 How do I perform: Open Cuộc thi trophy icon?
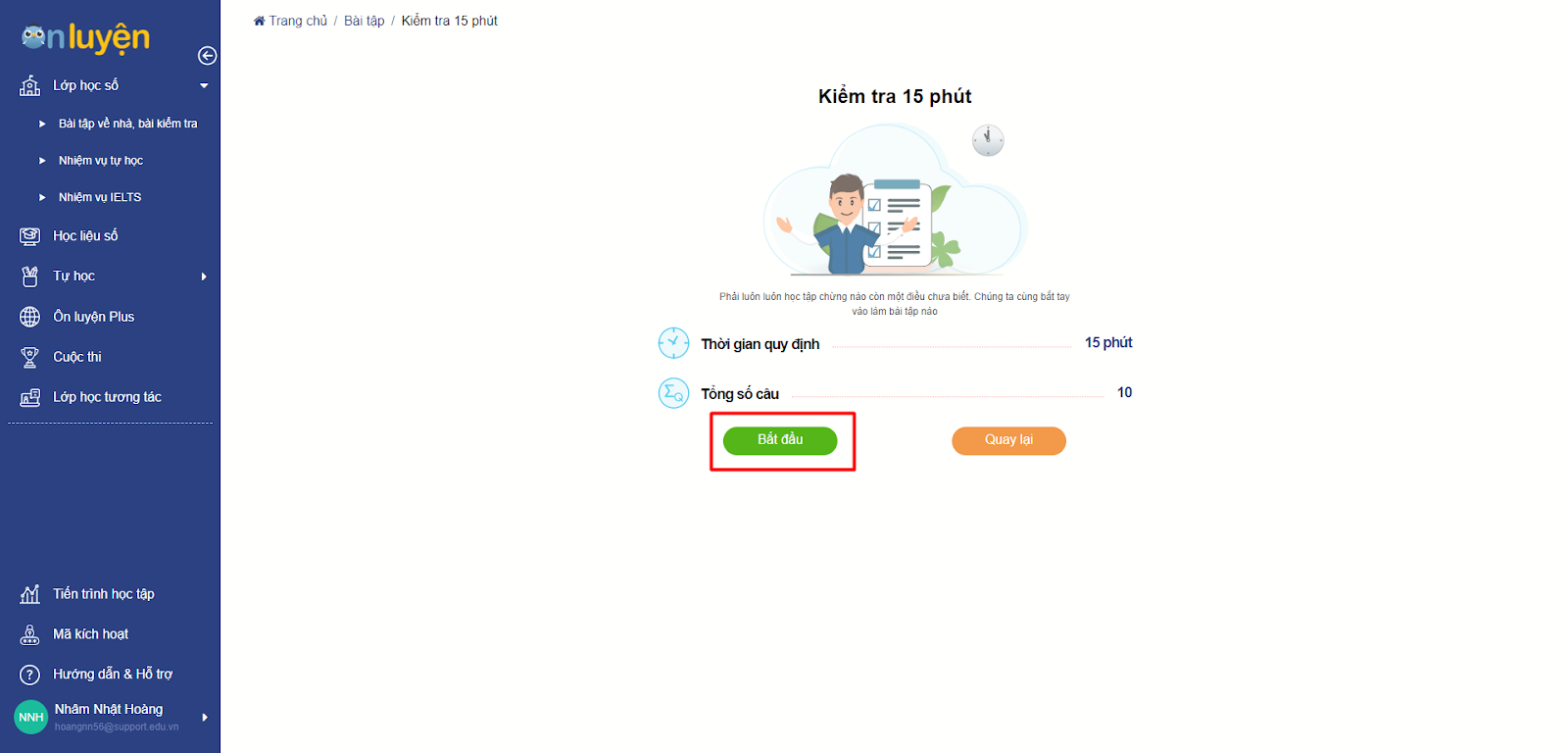click(30, 357)
